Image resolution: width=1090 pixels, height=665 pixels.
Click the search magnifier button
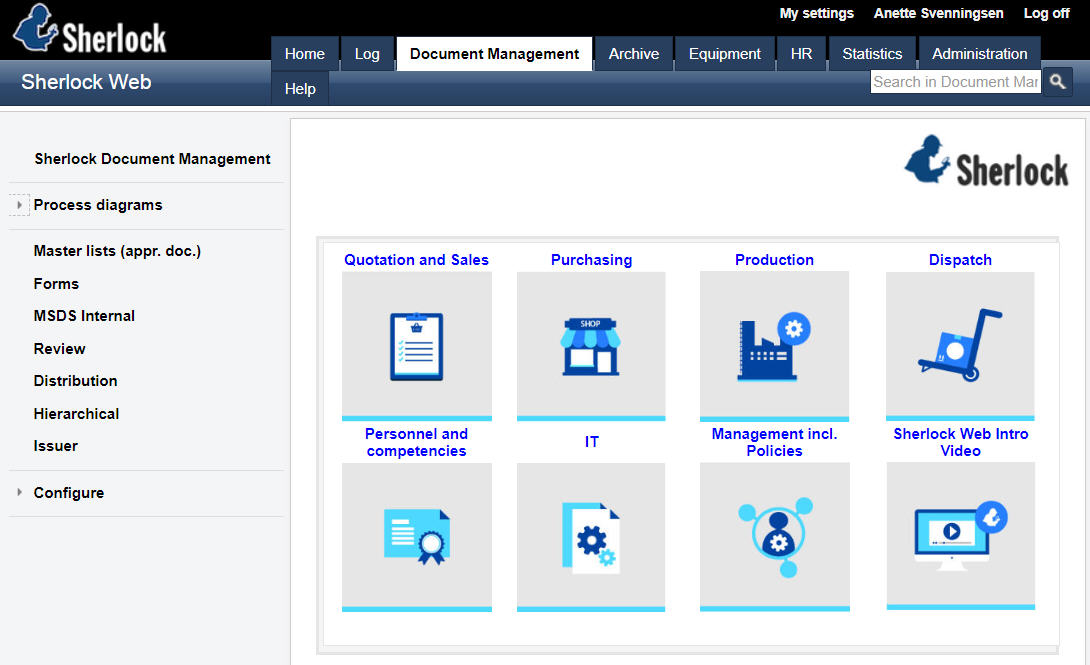pos(1057,82)
